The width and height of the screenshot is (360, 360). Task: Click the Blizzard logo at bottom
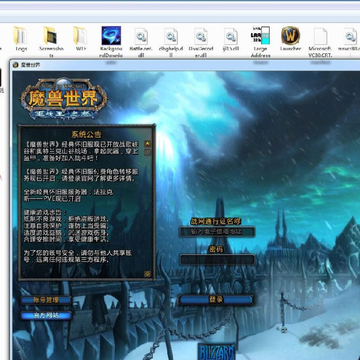[x=216, y=351]
